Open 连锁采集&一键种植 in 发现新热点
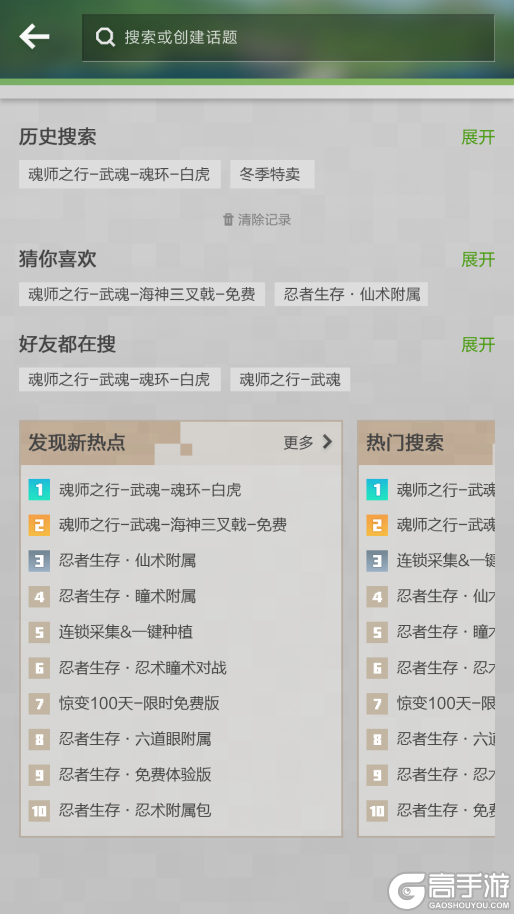514x914 pixels. click(126, 632)
